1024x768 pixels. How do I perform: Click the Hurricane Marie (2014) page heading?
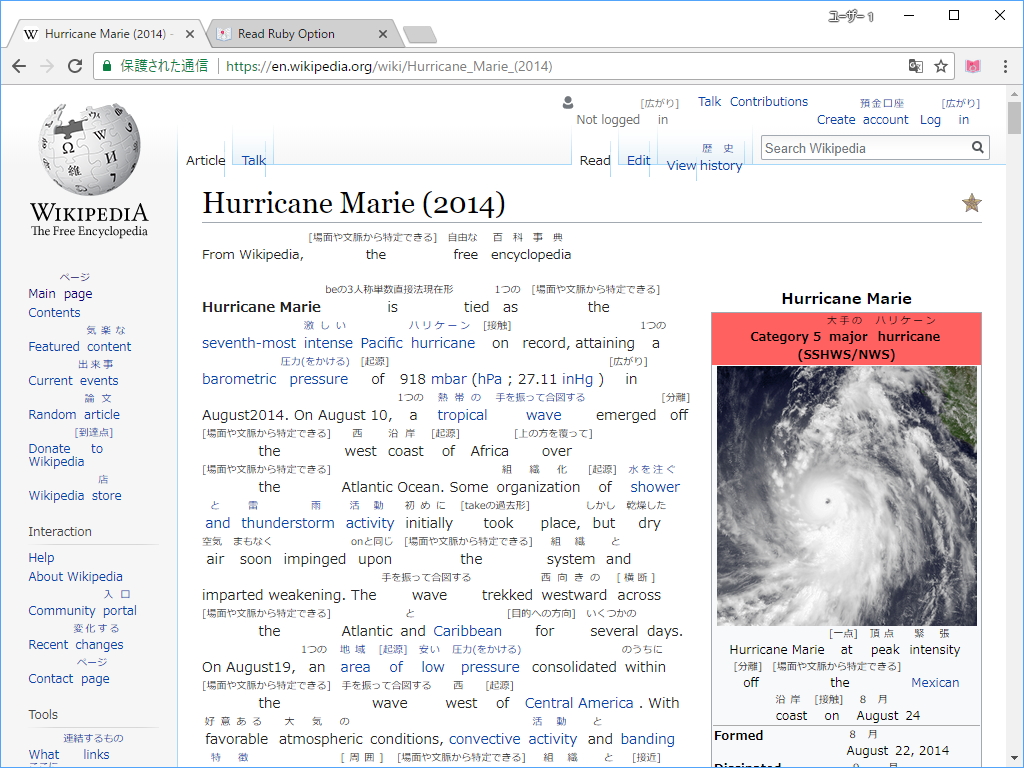coord(353,203)
